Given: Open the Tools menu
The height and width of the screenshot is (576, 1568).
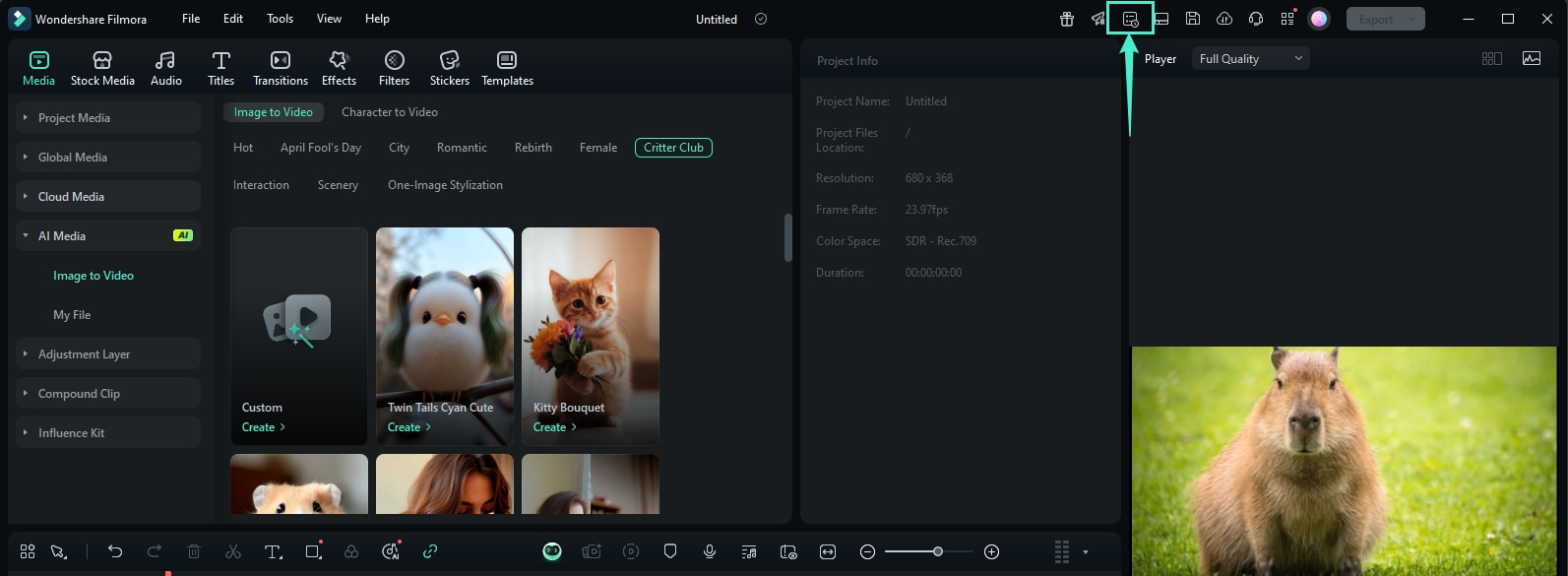Looking at the screenshot, I should pos(281,19).
